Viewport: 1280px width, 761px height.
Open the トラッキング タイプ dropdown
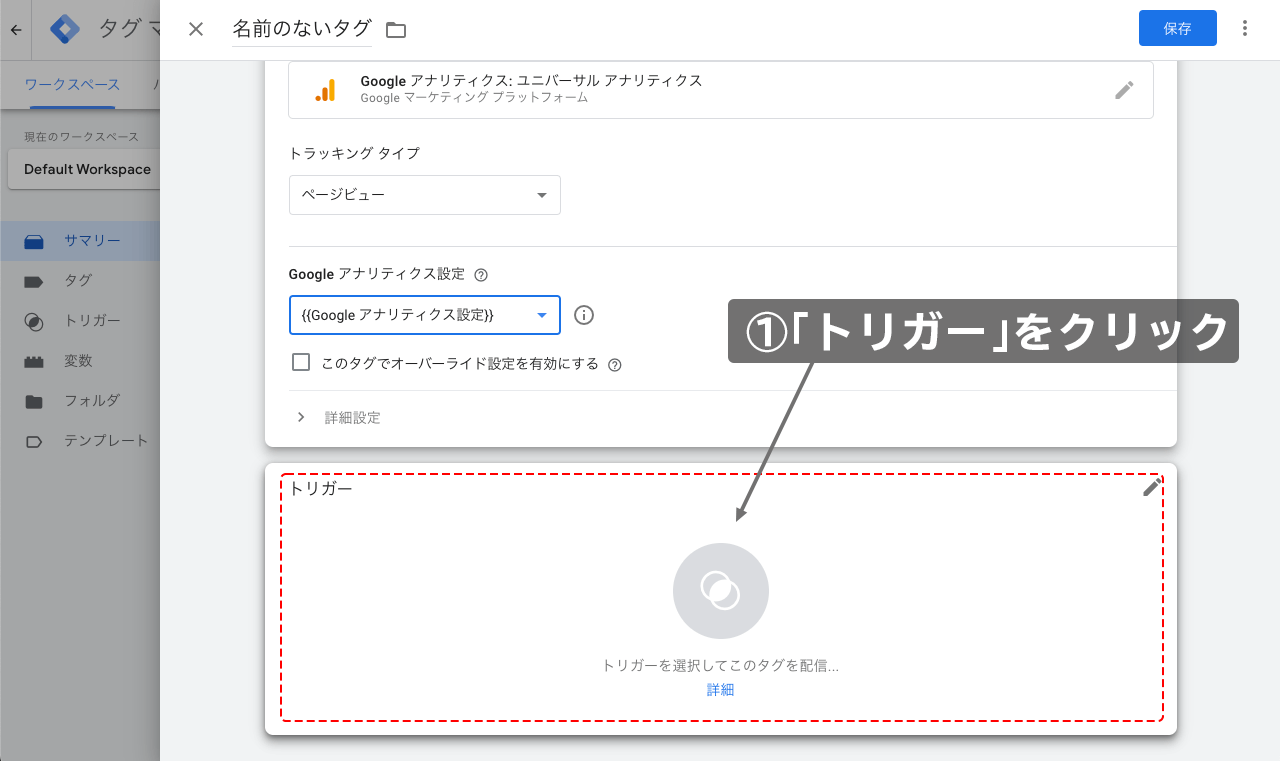[x=424, y=194]
